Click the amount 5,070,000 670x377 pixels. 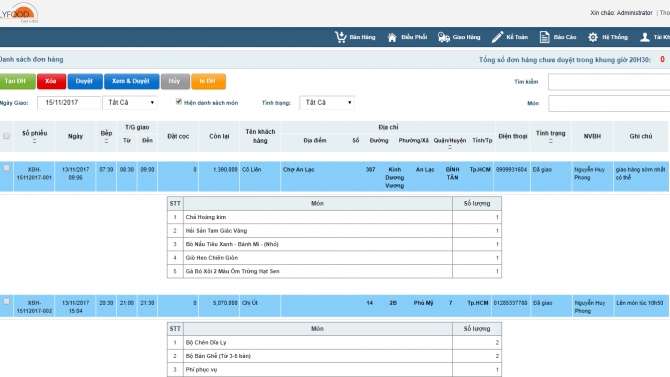(225, 303)
